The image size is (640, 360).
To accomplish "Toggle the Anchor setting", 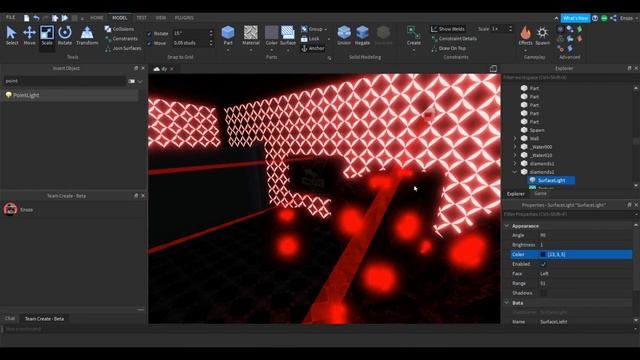I will coord(313,48).
